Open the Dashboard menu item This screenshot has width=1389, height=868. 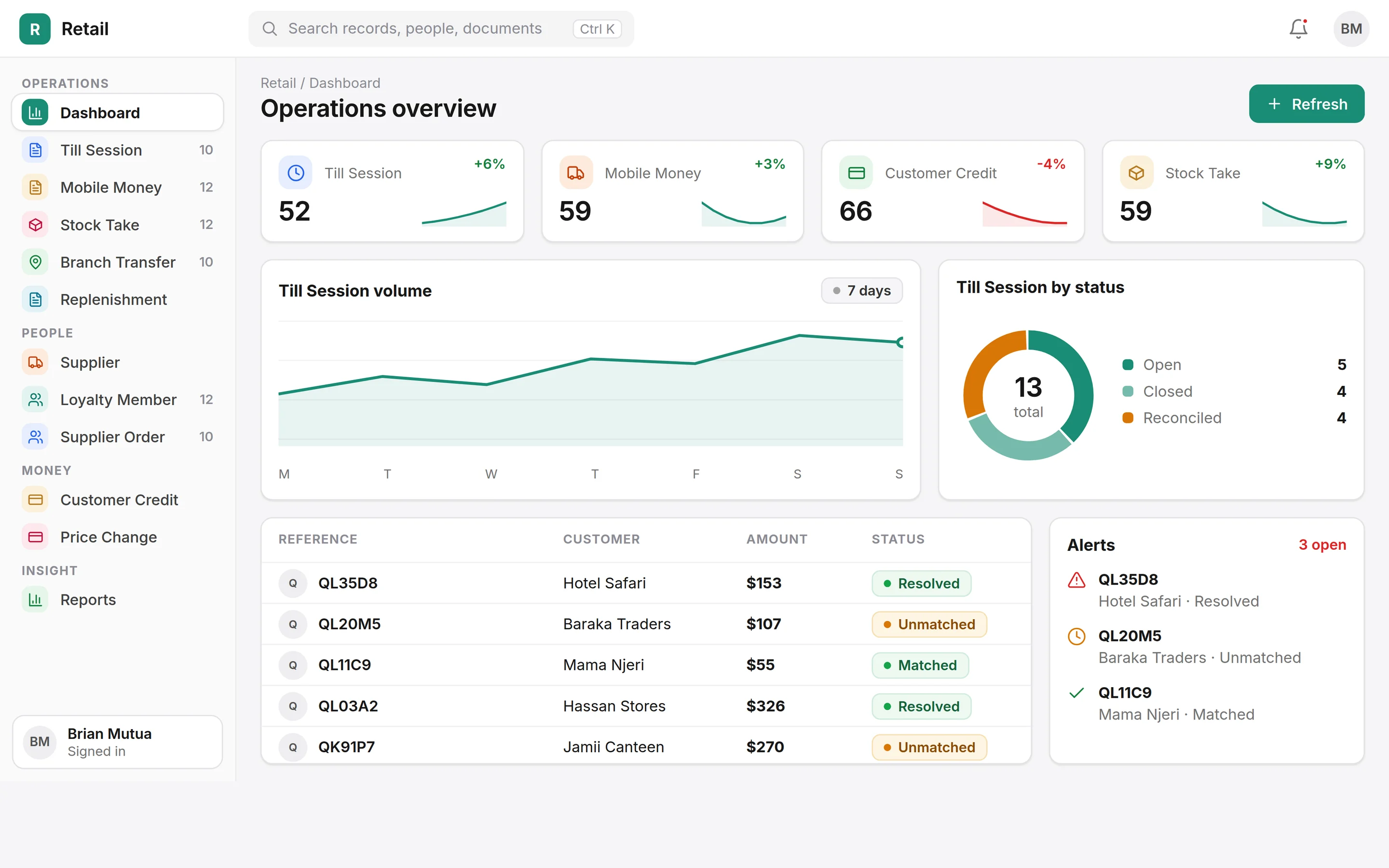[x=117, y=112]
